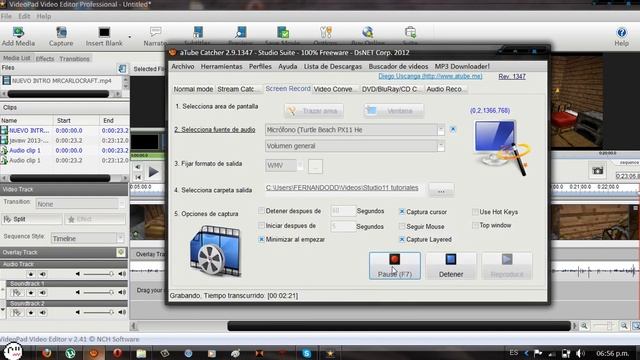
Task: Toggle Capture Layered checkbox
Action: point(402,239)
